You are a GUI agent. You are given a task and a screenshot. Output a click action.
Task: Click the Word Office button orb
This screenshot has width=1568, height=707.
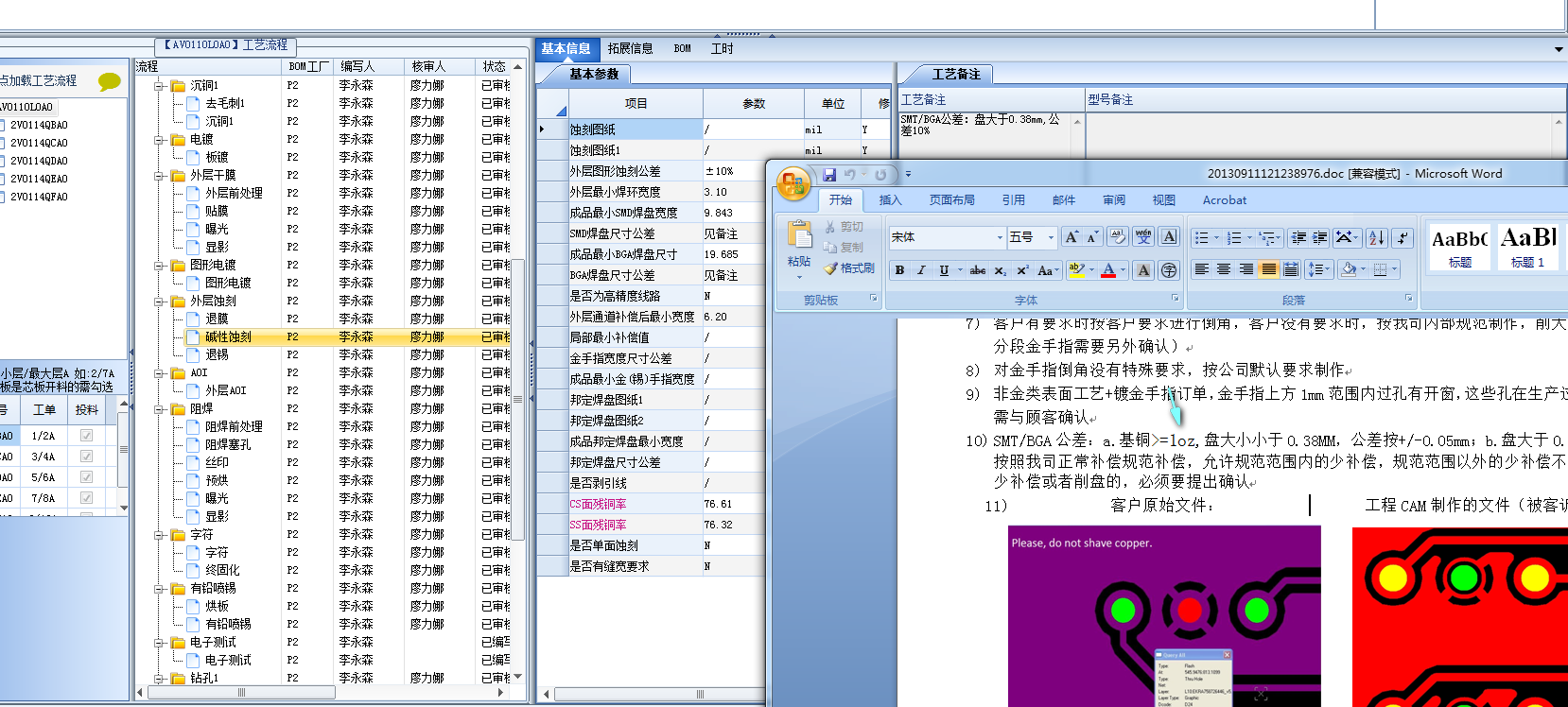[x=793, y=184]
